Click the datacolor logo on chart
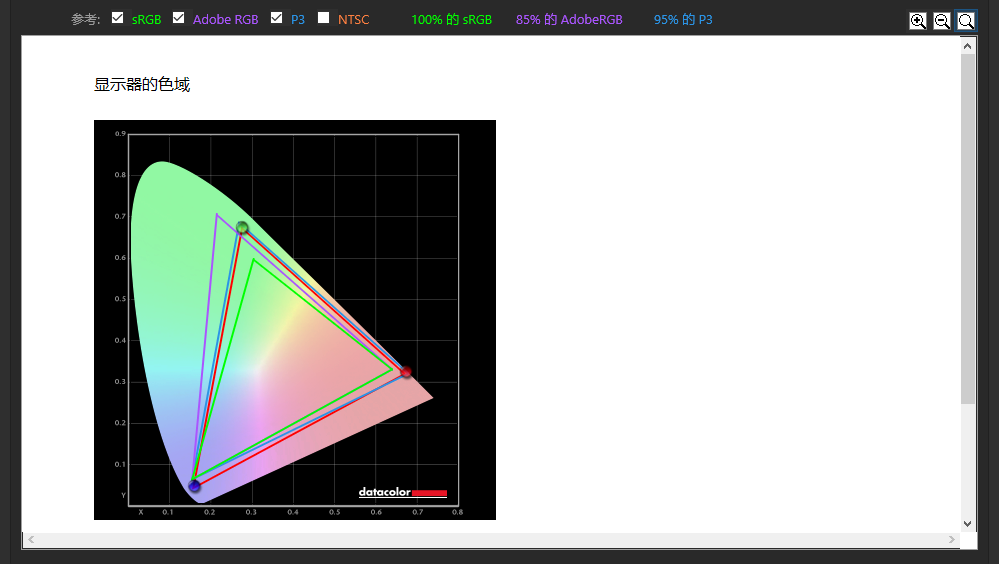The width and height of the screenshot is (999, 564). click(x=403, y=492)
